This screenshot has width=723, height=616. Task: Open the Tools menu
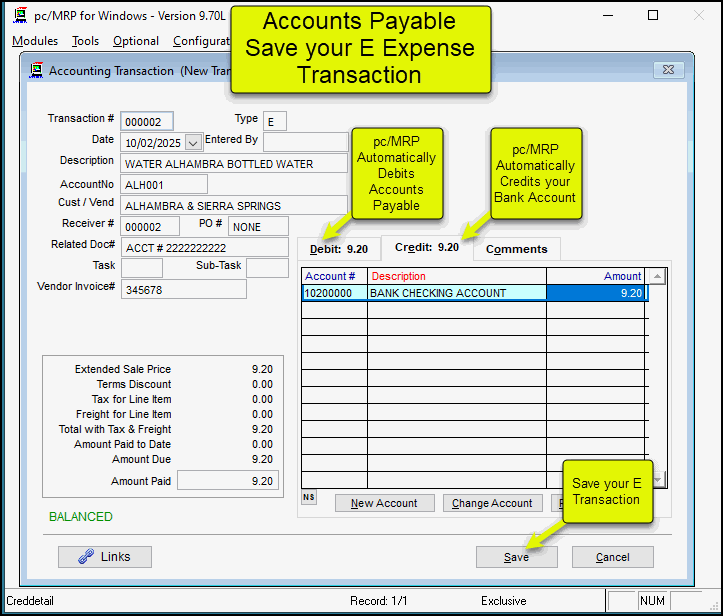86,41
